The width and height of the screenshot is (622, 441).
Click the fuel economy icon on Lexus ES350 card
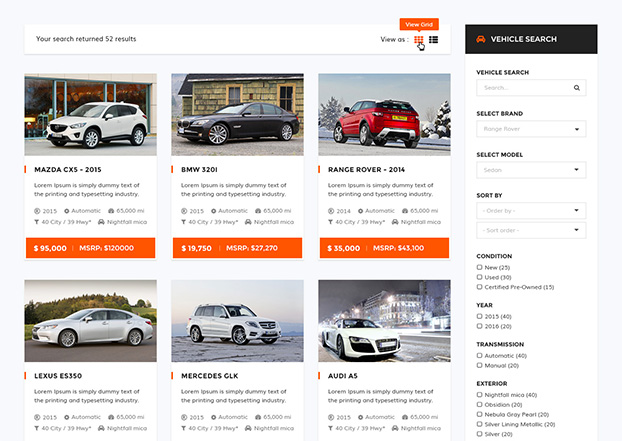(x=36, y=428)
